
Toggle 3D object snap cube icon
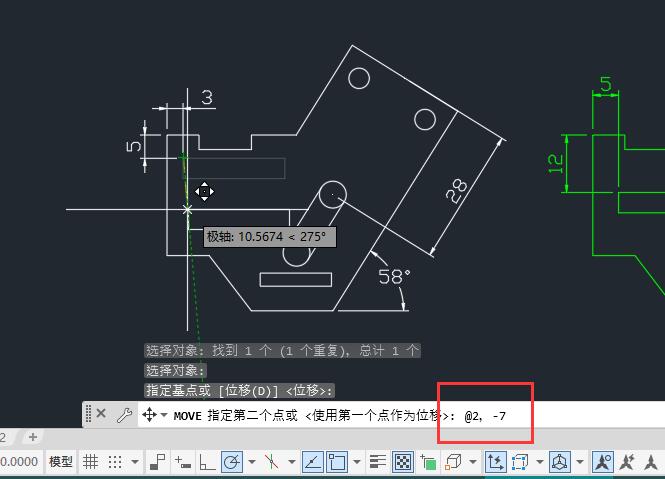[x=453, y=462]
